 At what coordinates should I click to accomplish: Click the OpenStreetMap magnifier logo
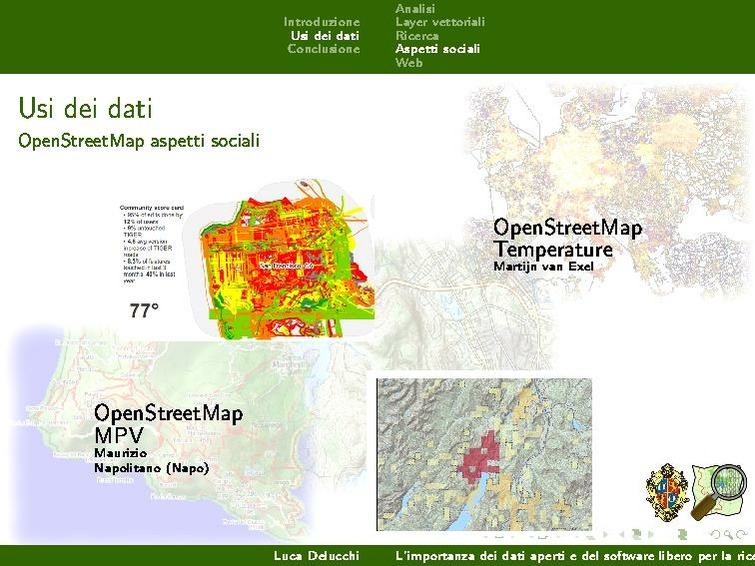719,491
